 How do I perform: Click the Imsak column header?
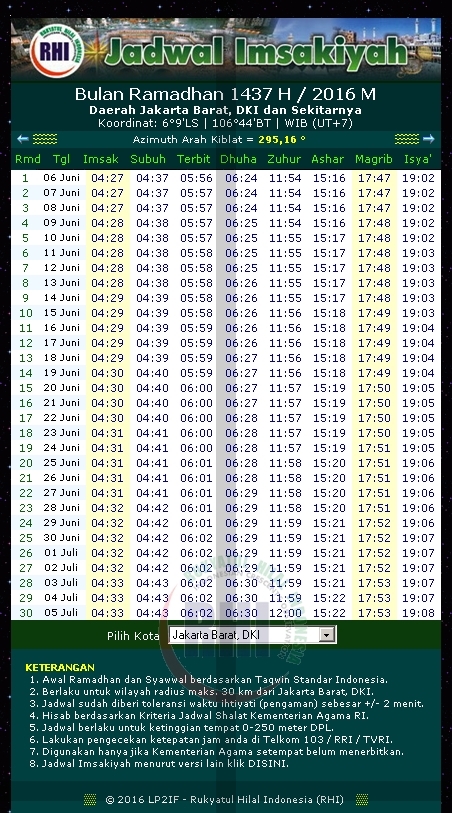[x=101, y=159]
